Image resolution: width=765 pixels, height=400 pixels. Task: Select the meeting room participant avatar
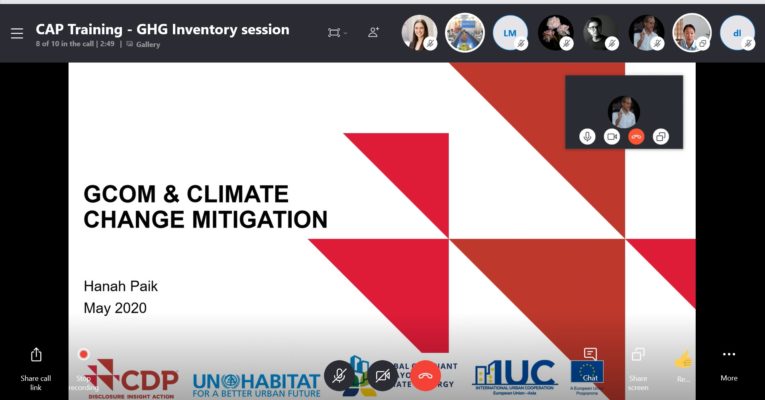pos(464,33)
